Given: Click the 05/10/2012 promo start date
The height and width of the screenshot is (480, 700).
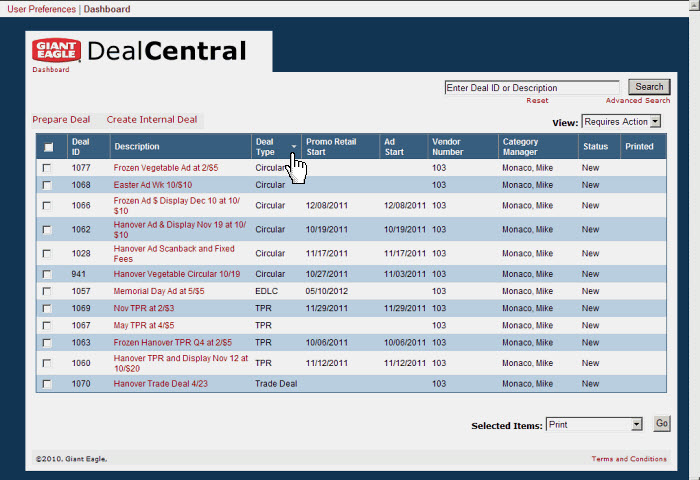Looking at the screenshot, I should pos(326,291).
